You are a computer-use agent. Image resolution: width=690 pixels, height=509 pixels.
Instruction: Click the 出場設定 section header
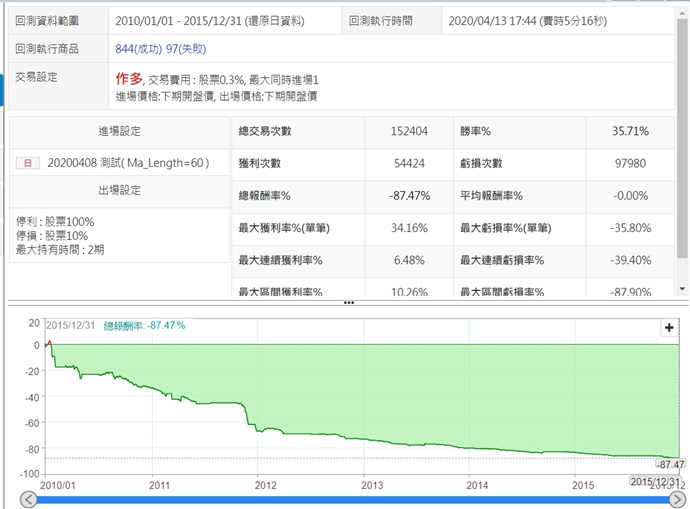coord(119,190)
